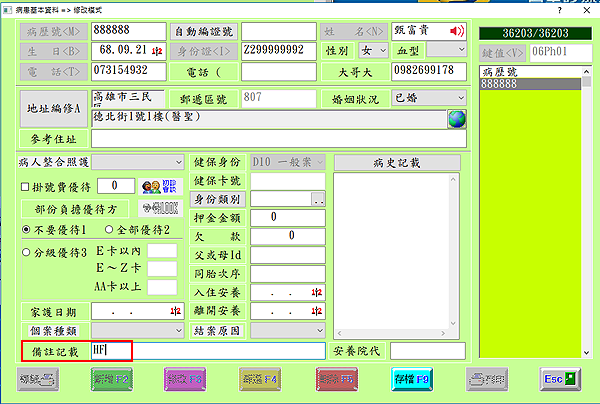Image resolution: width=600 pixels, height=404 pixels.
Task: Select the 分級優待3 radio option
Action: click(26, 252)
